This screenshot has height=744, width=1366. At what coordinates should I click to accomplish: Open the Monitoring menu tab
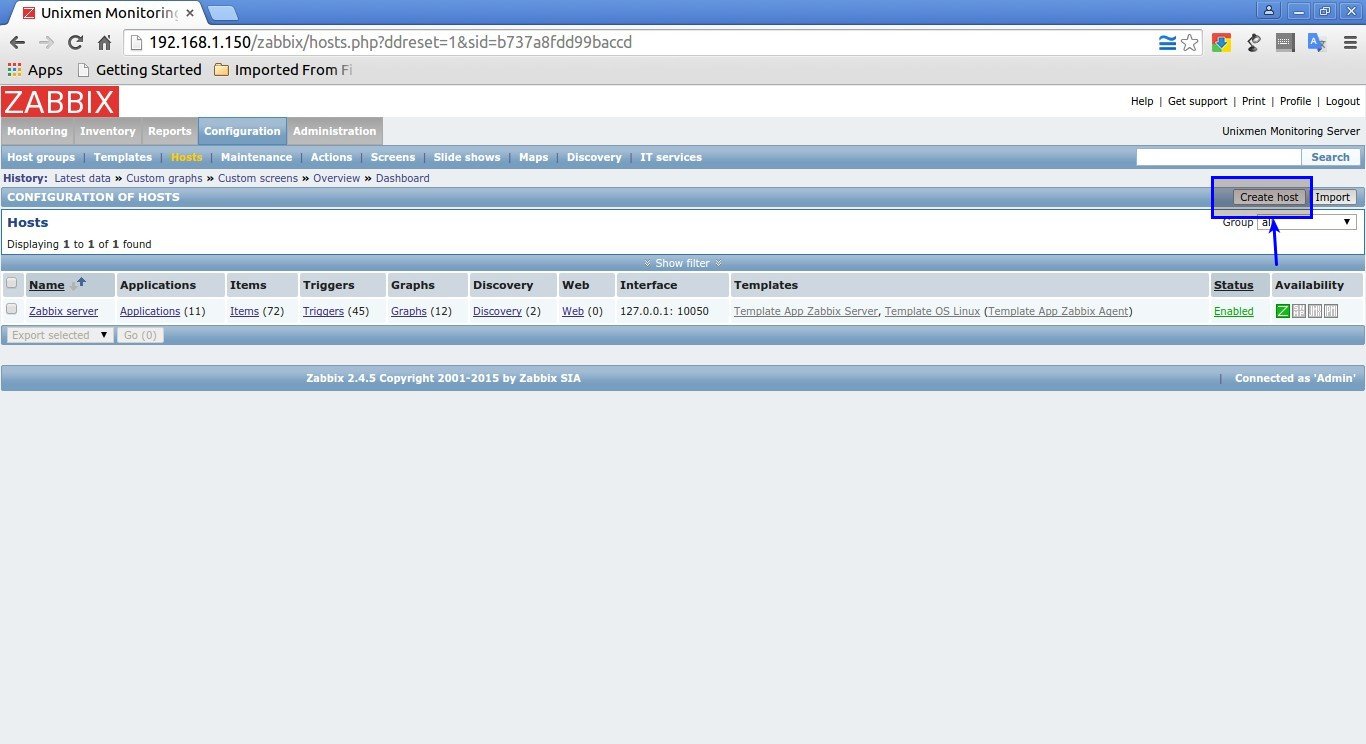click(37, 131)
